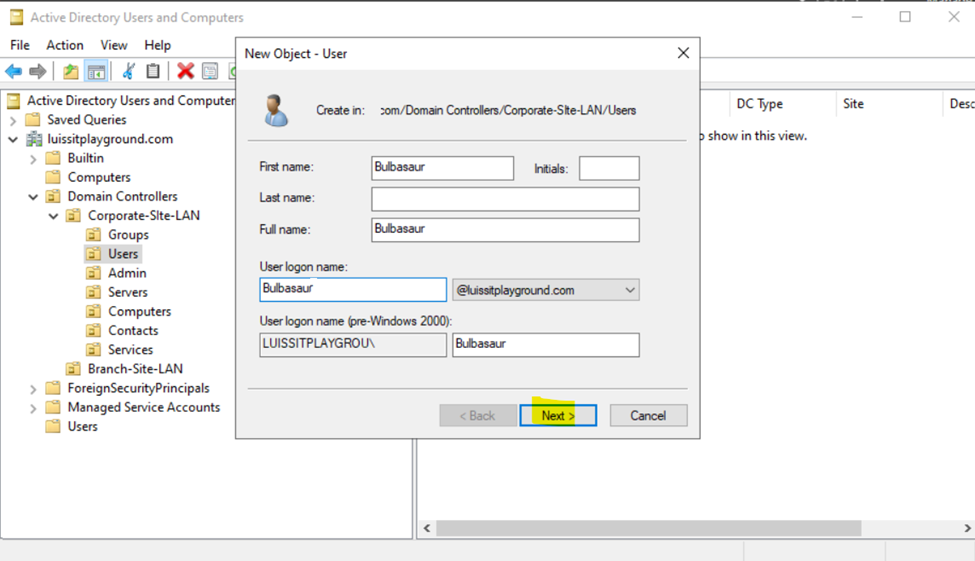Screen dimensions: 975x561
Task: Select the highlighted Users OU under Corporate-SIte-LAN
Action: pyautogui.click(x=123, y=254)
